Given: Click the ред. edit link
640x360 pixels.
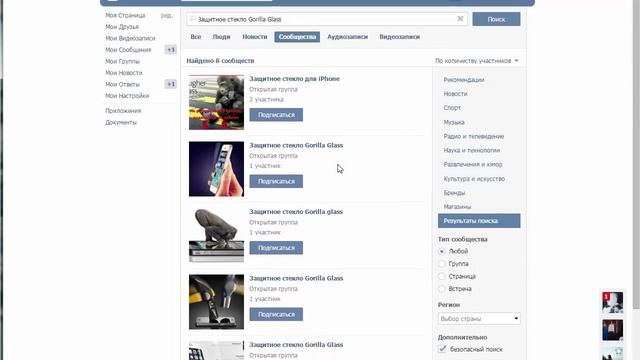Looking at the screenshot, I should tap(167, 15).
